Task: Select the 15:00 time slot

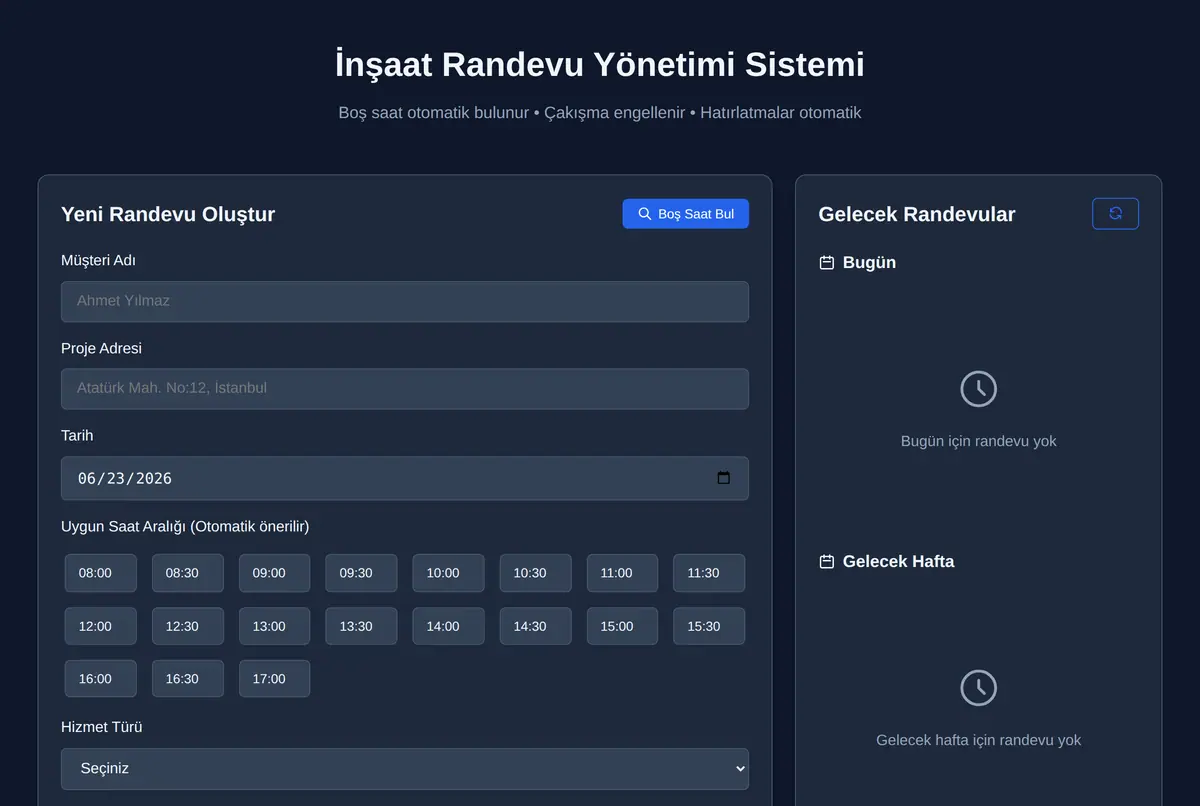Action: (x=622, y=626)
